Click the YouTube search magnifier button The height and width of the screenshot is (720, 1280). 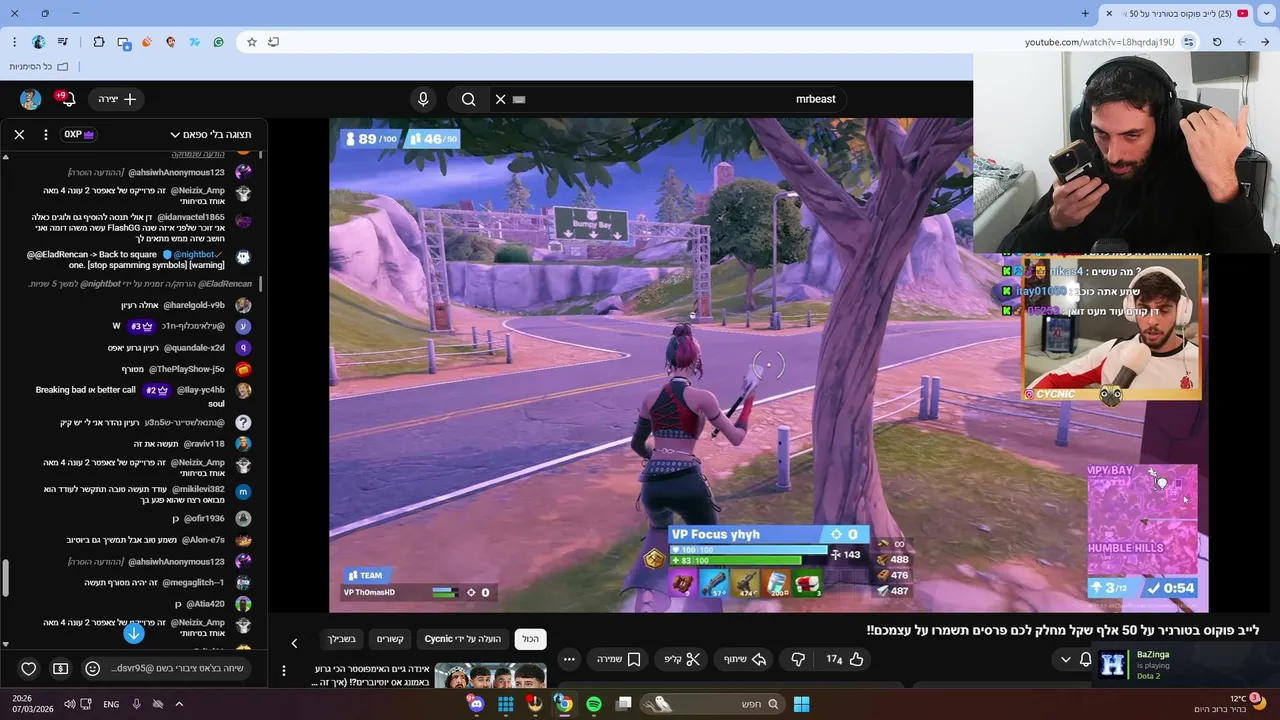[x=468, y=99]
